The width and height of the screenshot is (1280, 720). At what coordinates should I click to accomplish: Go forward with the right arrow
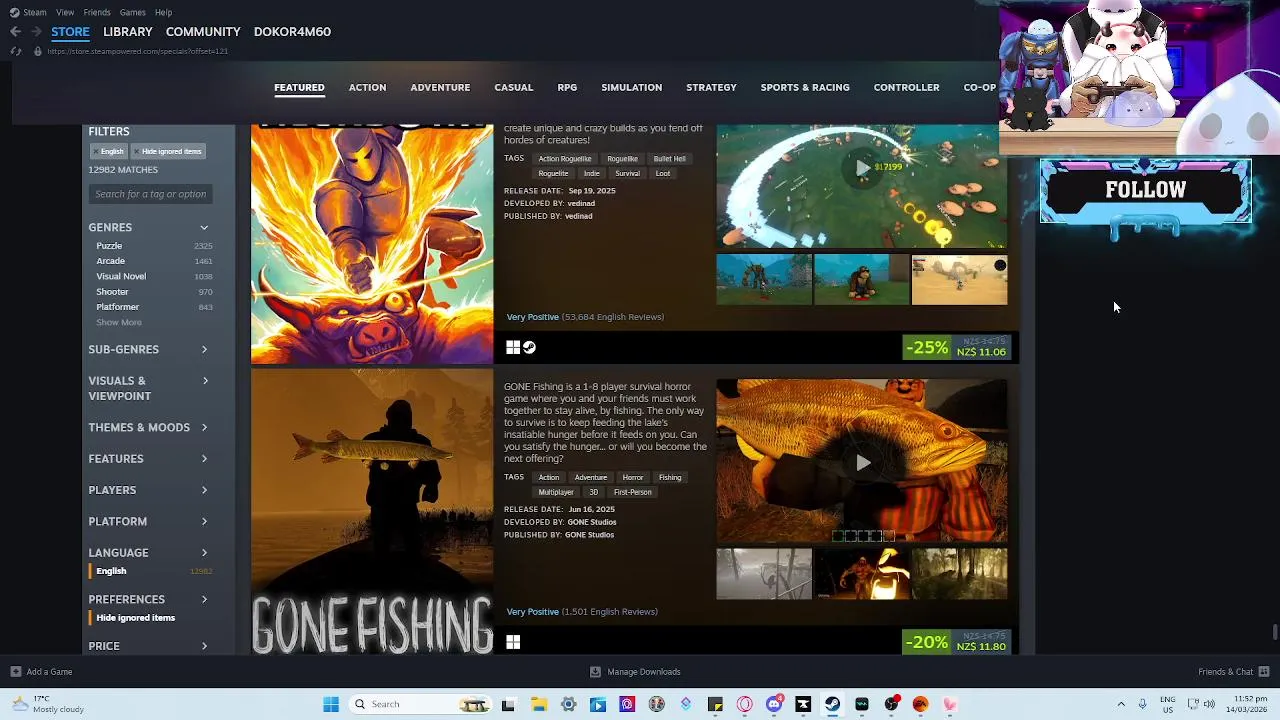pos(36,32)
